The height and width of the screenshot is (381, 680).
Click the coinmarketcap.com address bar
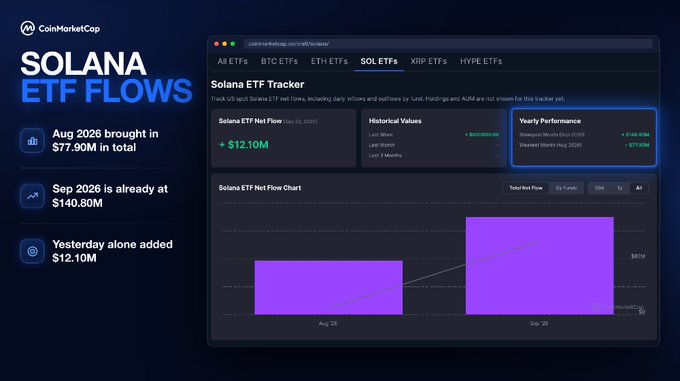pos(448,44)
